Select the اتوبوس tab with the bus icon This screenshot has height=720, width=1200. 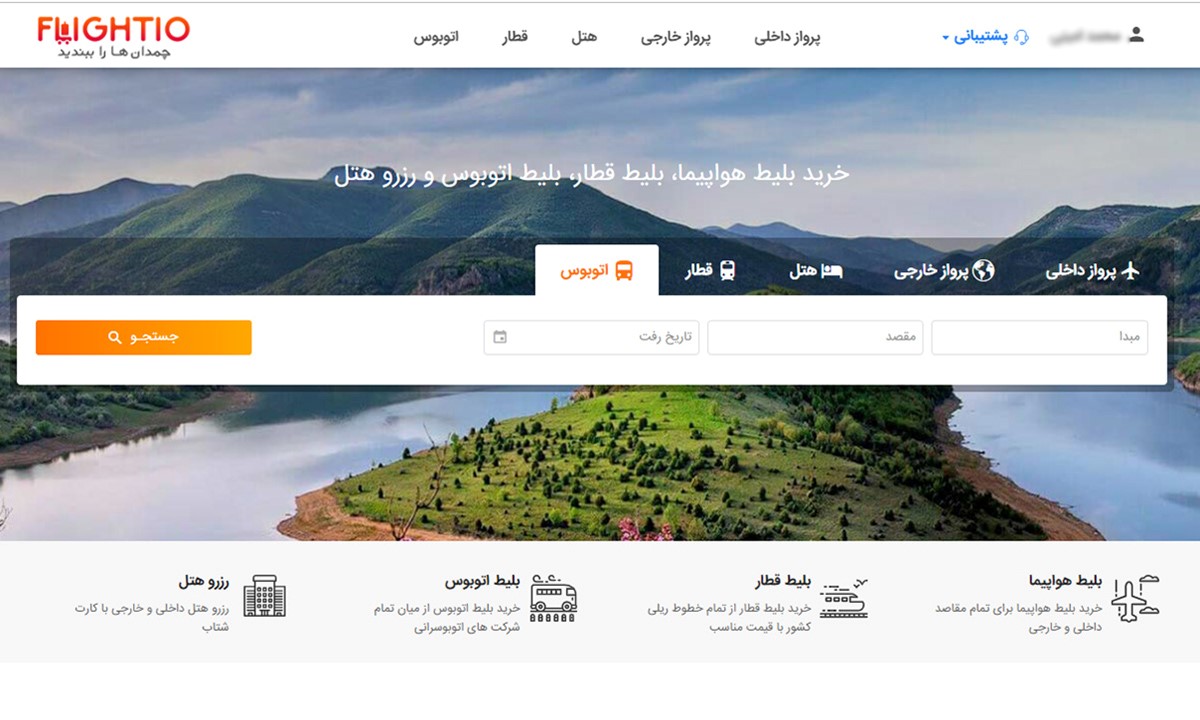597,270
